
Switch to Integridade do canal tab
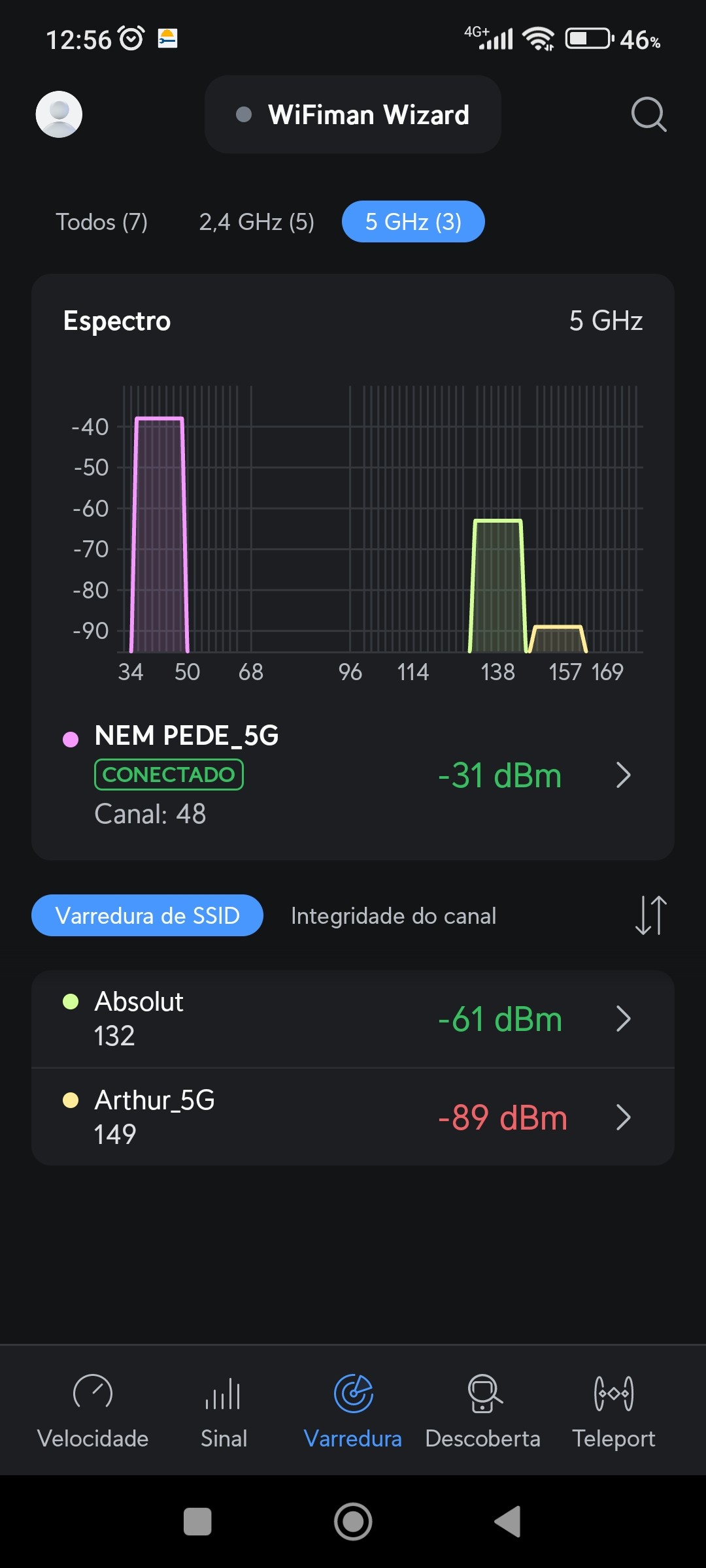coord(394,916)
